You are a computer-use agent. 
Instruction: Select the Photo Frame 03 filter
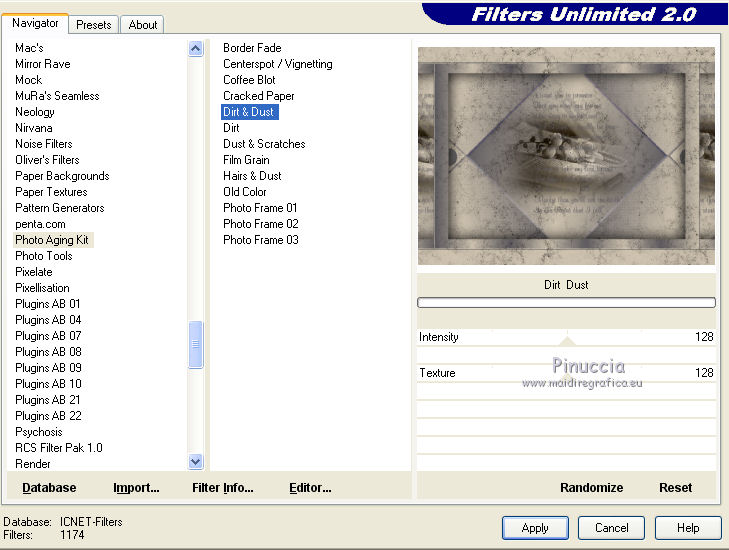(260, 240)
